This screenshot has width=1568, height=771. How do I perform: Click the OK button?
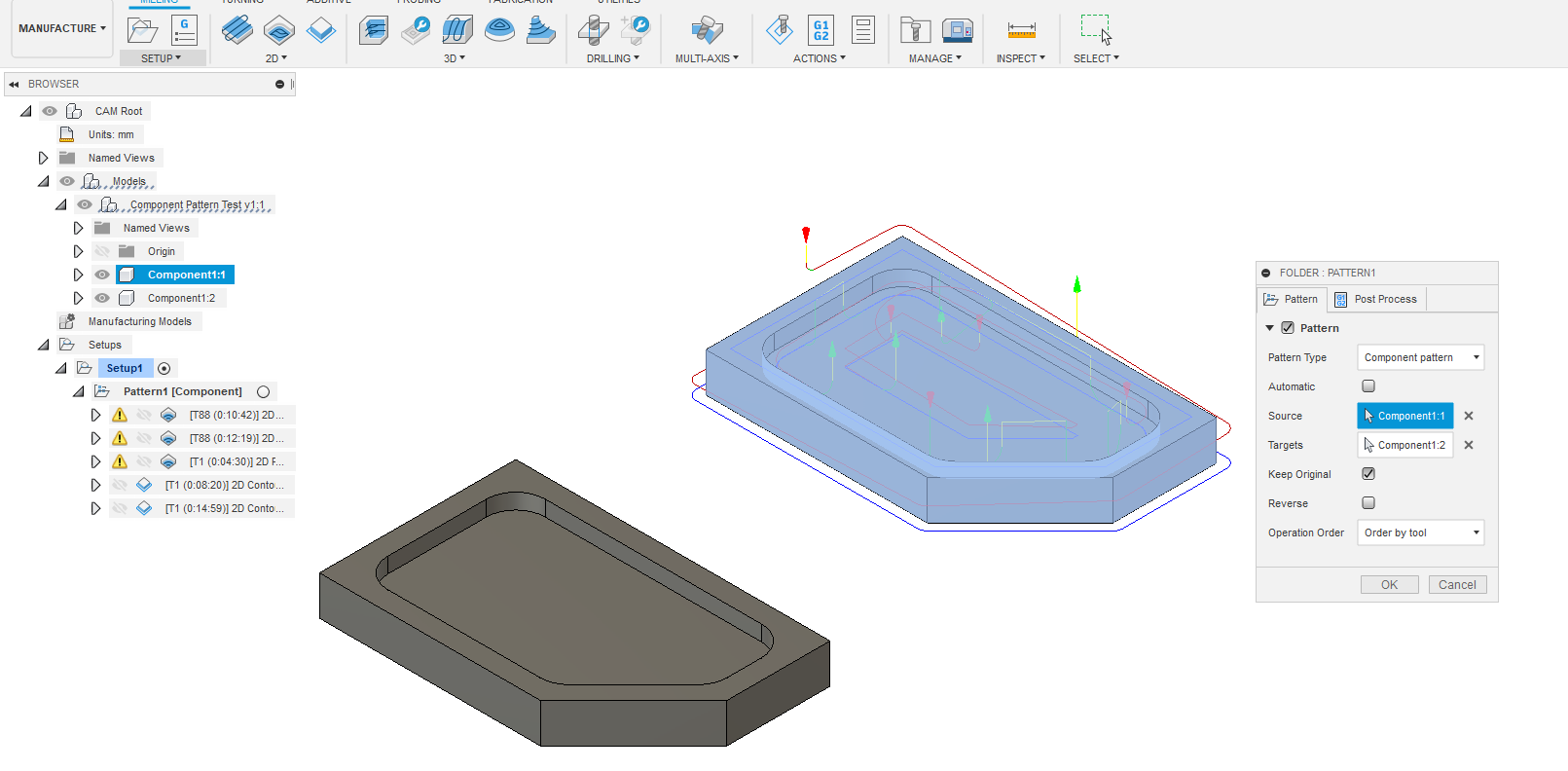point(1389,585)
